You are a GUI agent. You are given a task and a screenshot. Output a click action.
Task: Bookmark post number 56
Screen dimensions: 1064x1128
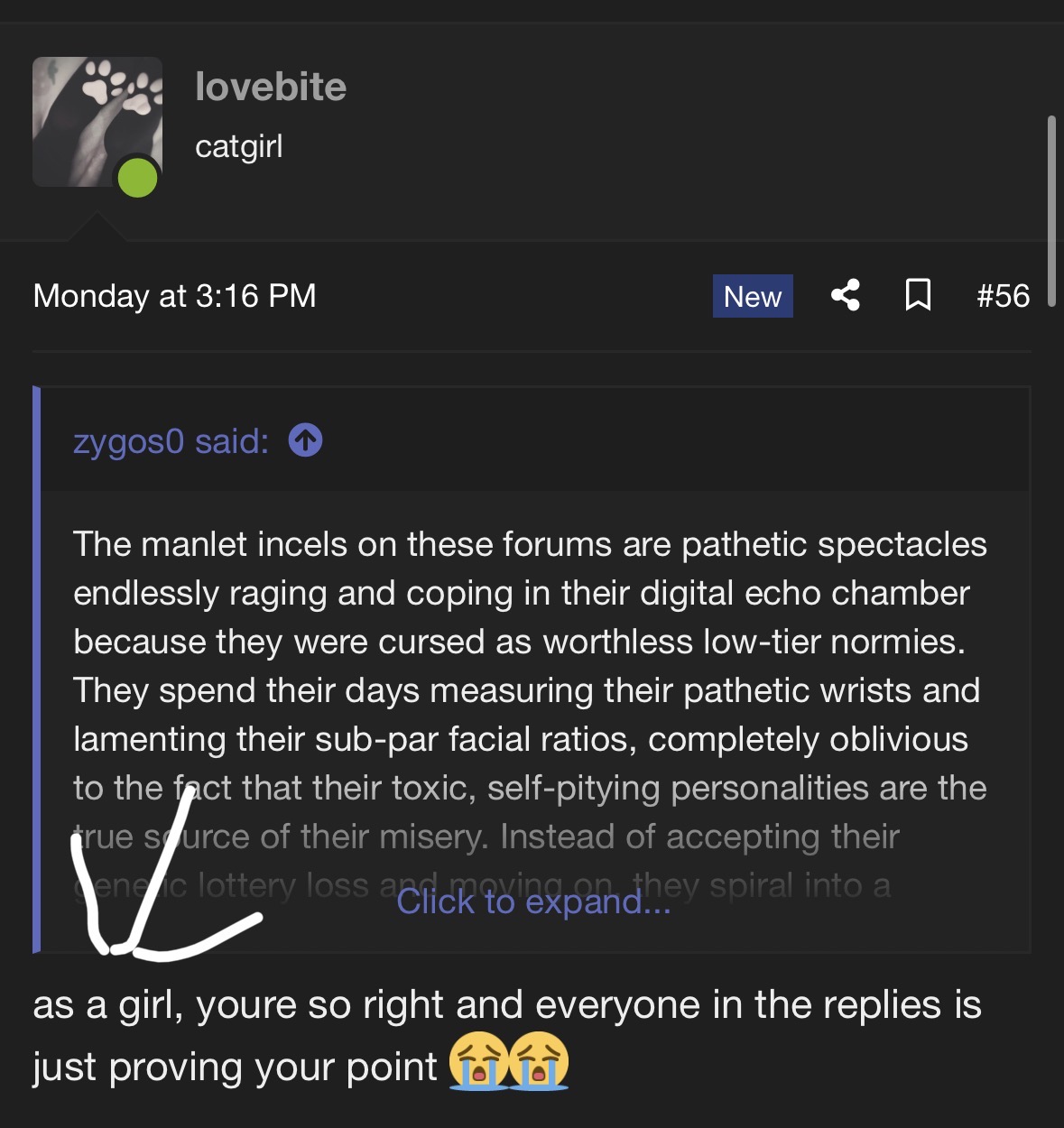click(918, 295)
